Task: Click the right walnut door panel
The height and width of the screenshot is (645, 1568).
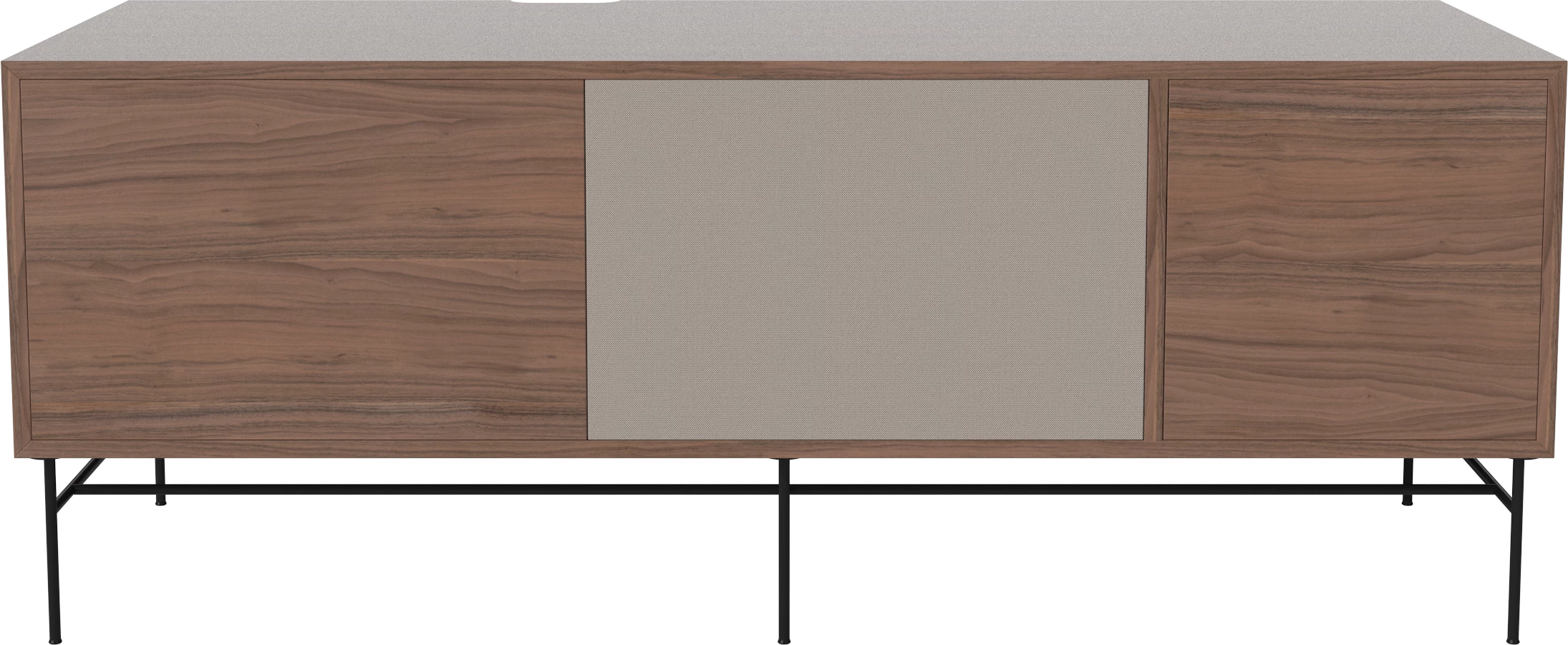Action: click(x=1357, y=259)
